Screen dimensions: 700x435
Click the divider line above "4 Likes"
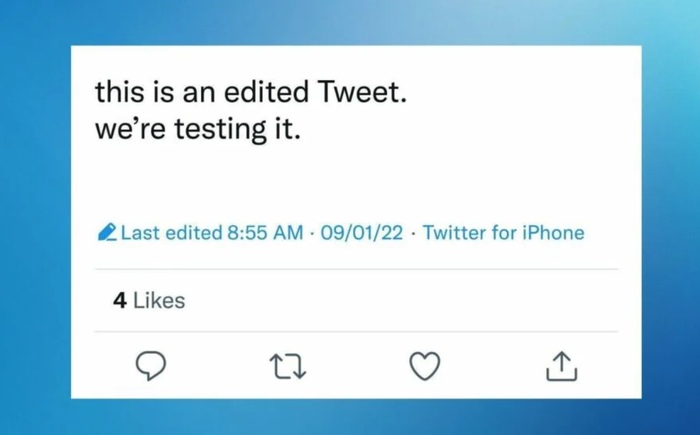point(356,269)
